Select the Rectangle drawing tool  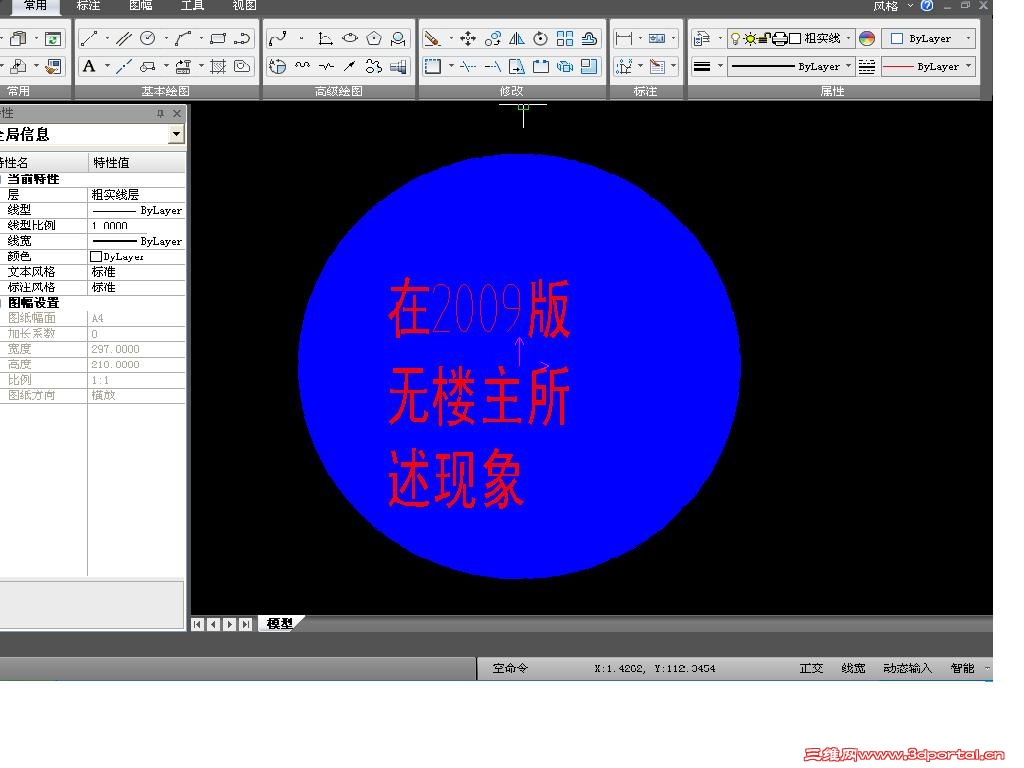(218, 39)
